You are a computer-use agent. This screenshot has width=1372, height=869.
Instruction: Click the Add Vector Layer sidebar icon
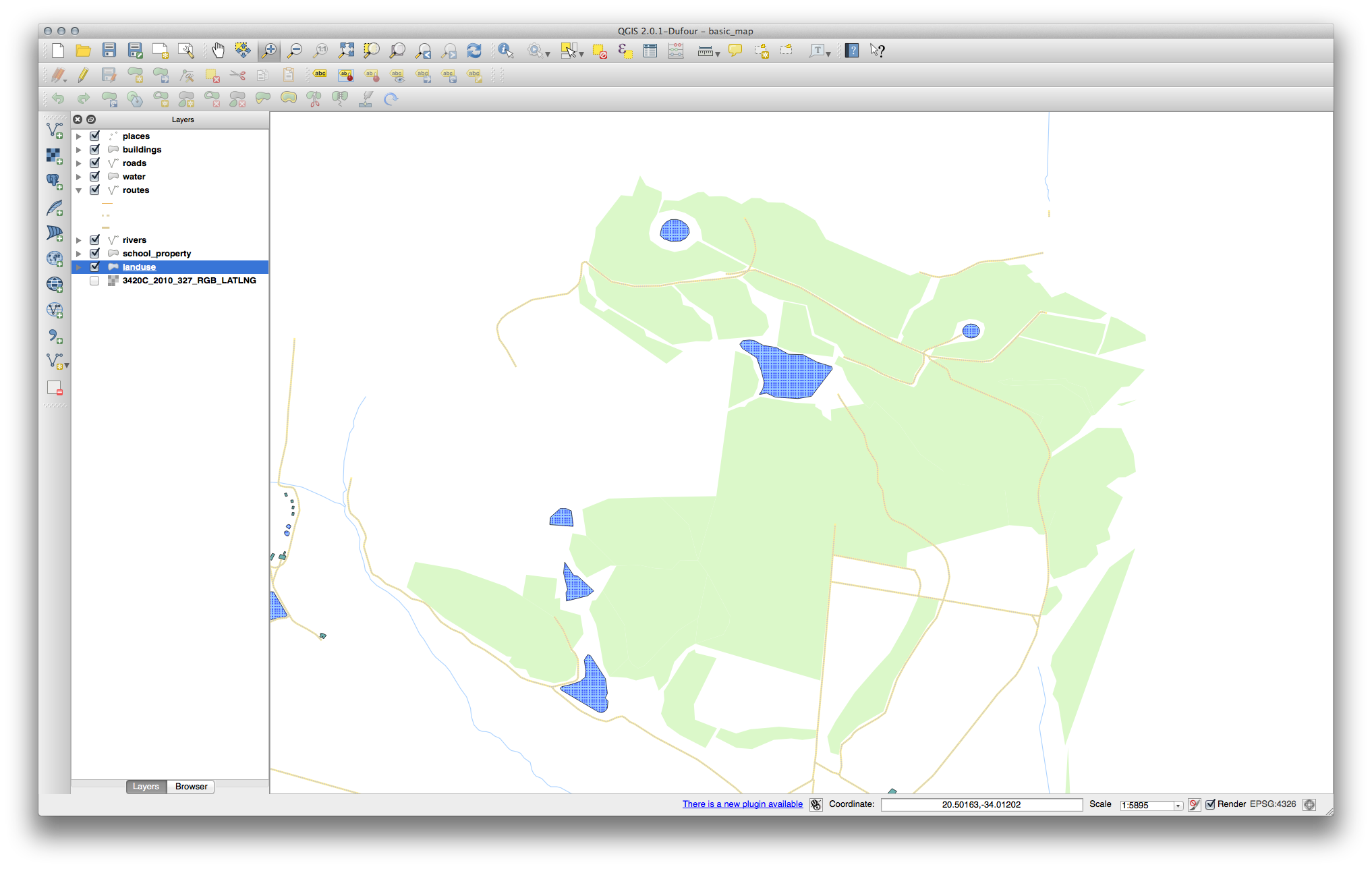(55, 130)
